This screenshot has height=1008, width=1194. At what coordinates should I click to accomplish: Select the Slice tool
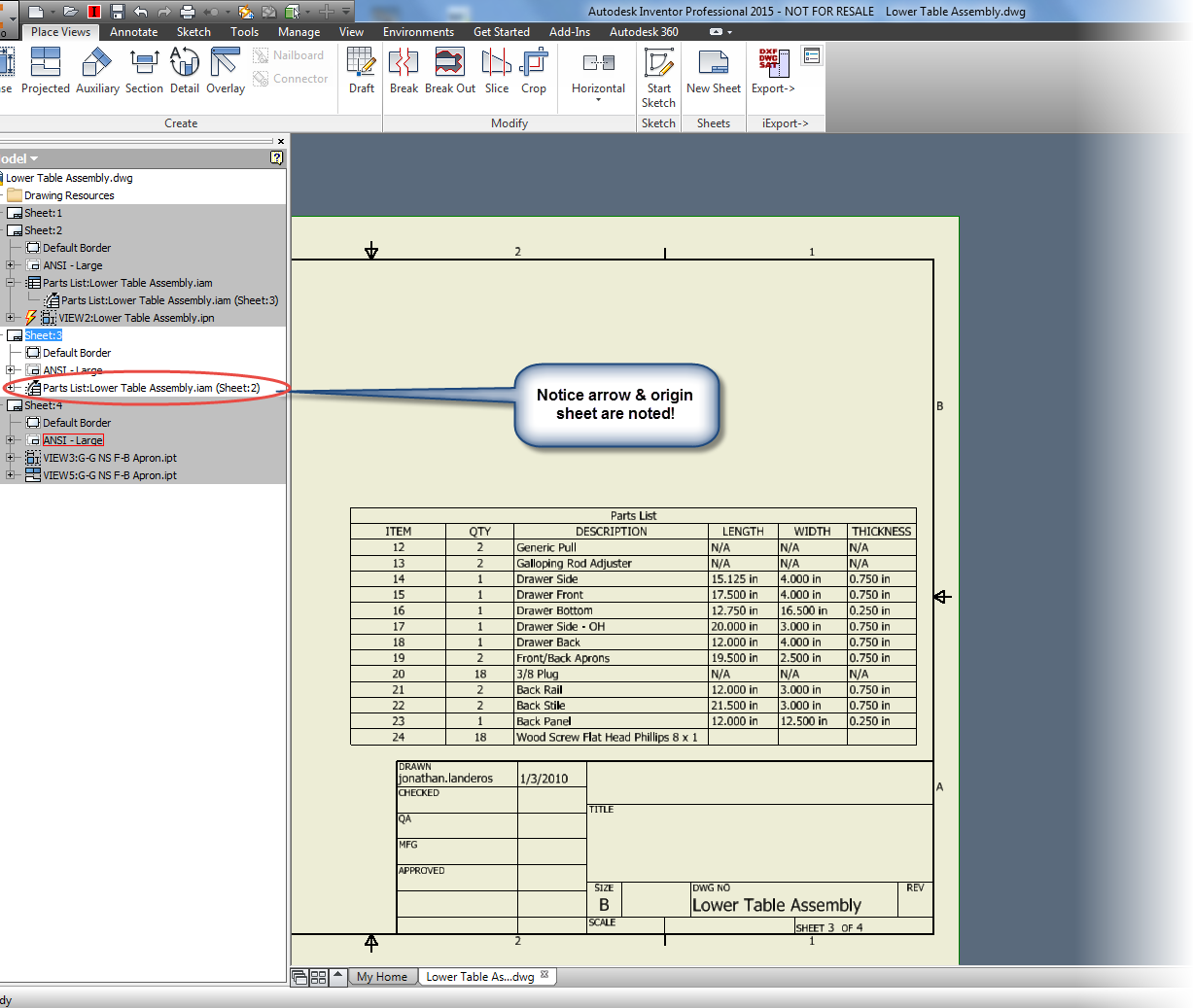click(x=496, y=68)
